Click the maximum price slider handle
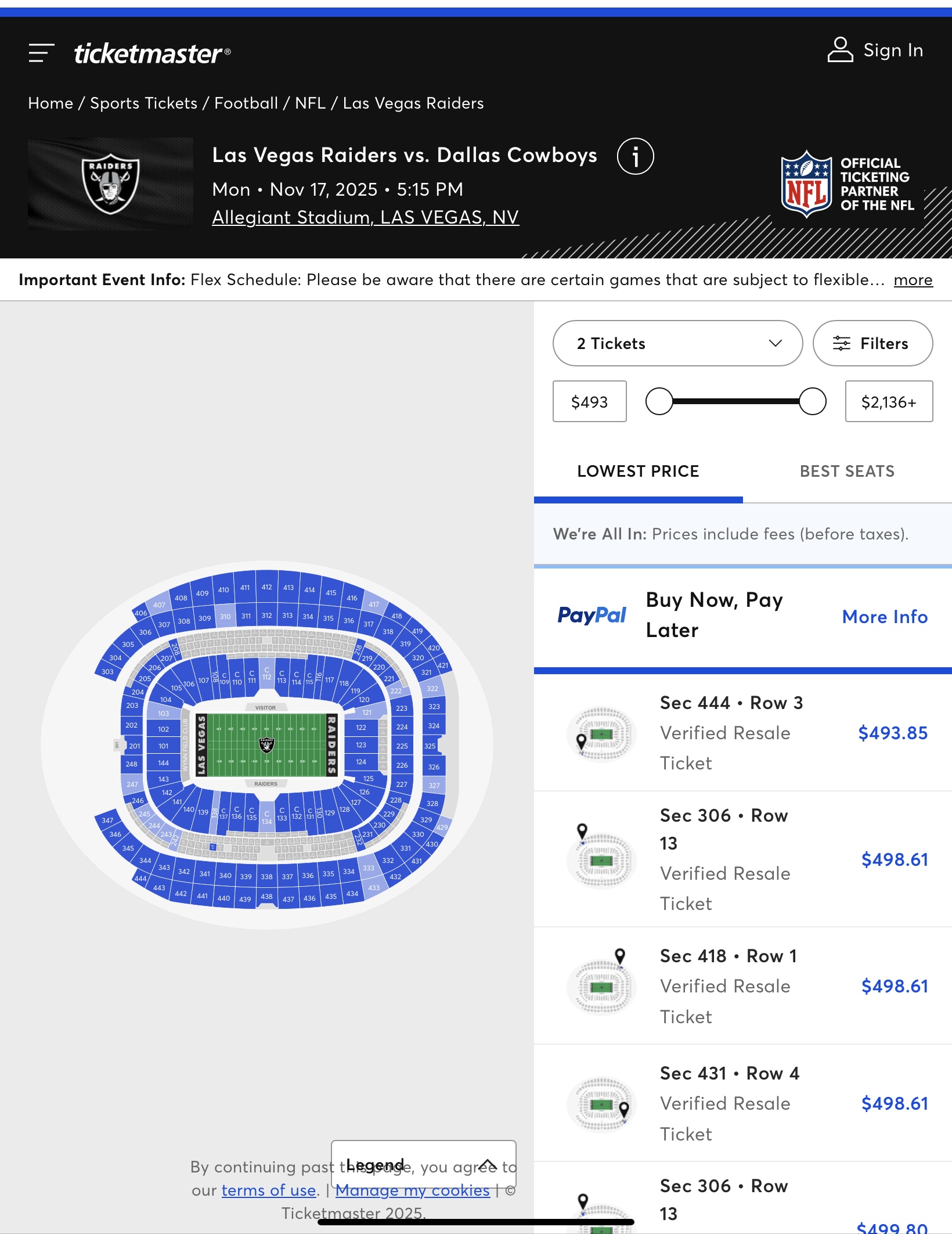This screenshot has height=1234, width=952. click(x=812, y=401)
